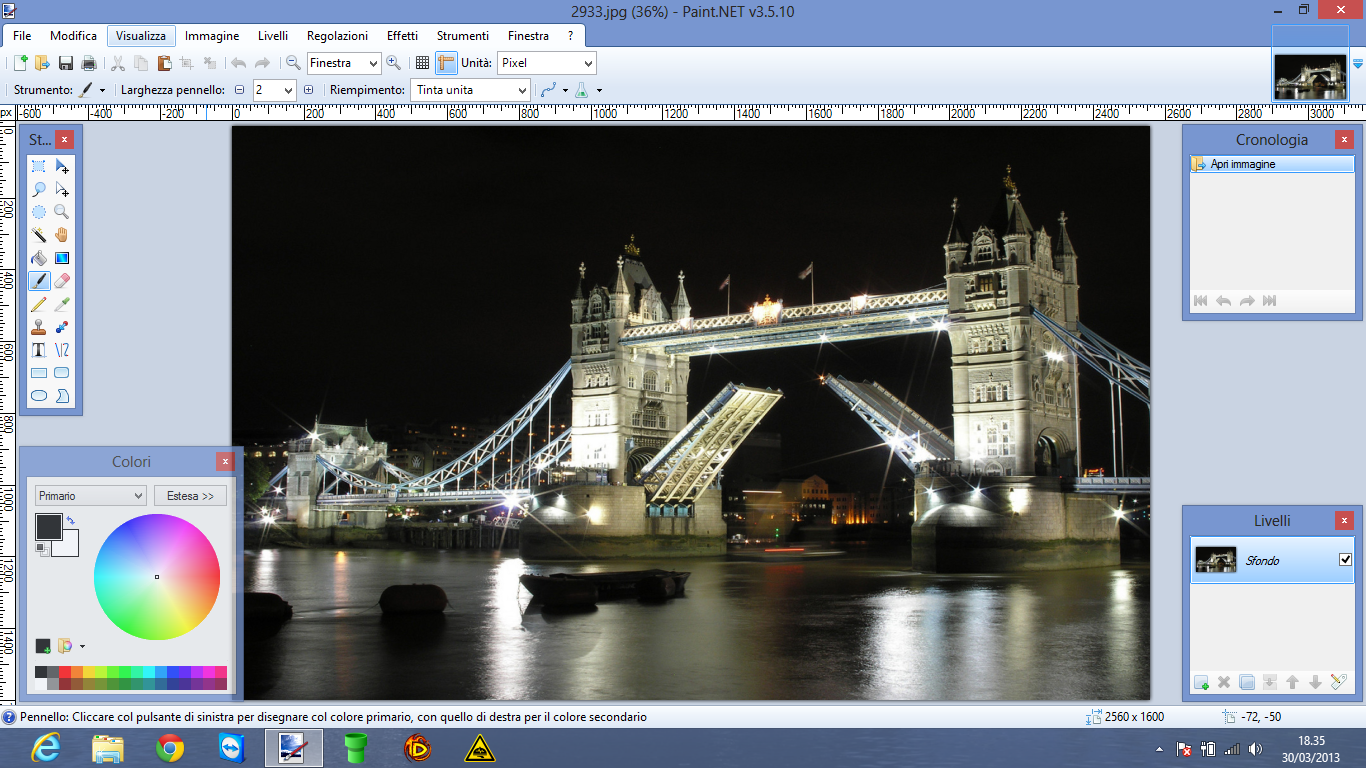
Task: Select the Apri immagine history entry
Action: tap(1272, 164)
